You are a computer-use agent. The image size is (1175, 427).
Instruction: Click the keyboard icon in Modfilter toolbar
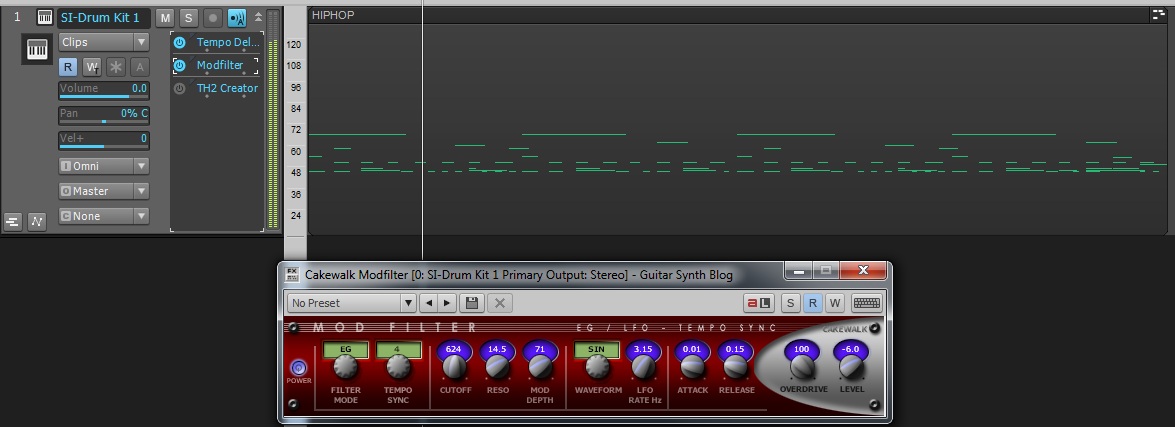[x=866, y=303]
